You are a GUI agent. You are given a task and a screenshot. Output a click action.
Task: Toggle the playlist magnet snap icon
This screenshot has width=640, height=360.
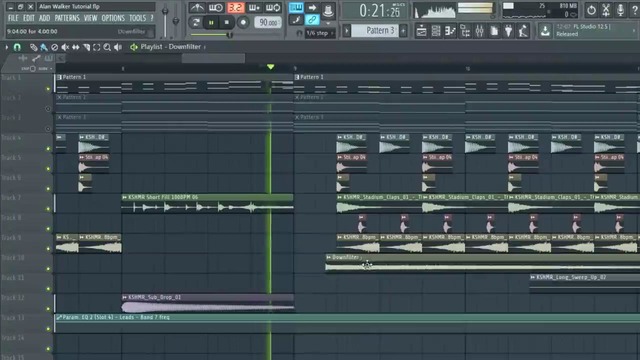click(x=17, y=47)
